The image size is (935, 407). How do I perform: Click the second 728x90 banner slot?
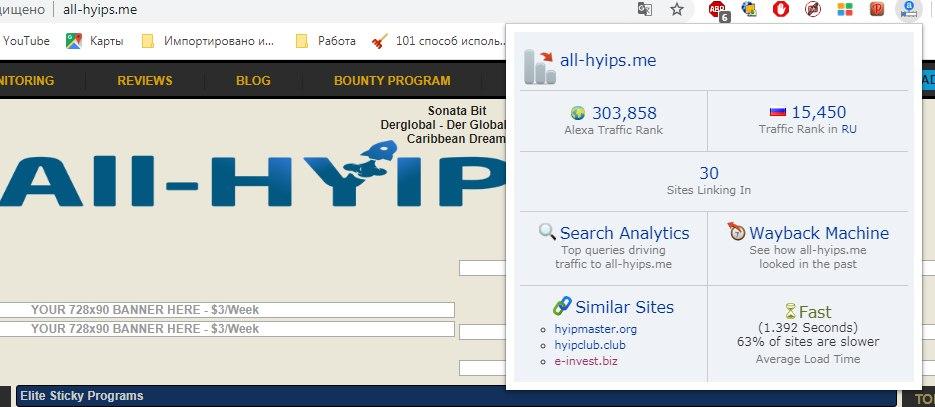[227, 329]
